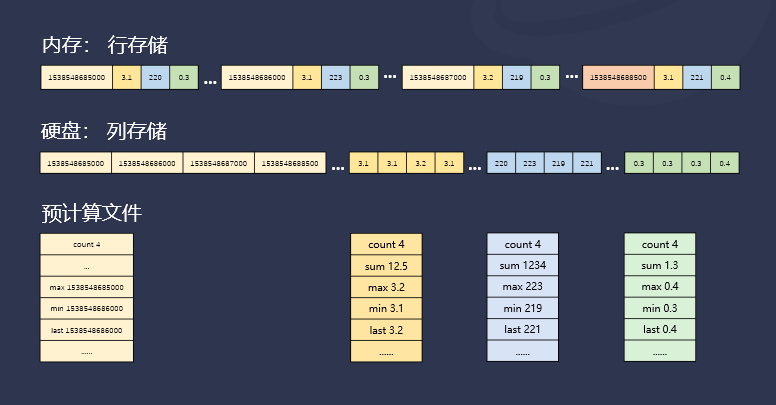776x405 pixels.
Task: Click "sum 12.5" in the orange table
Action: pos(386,265)
